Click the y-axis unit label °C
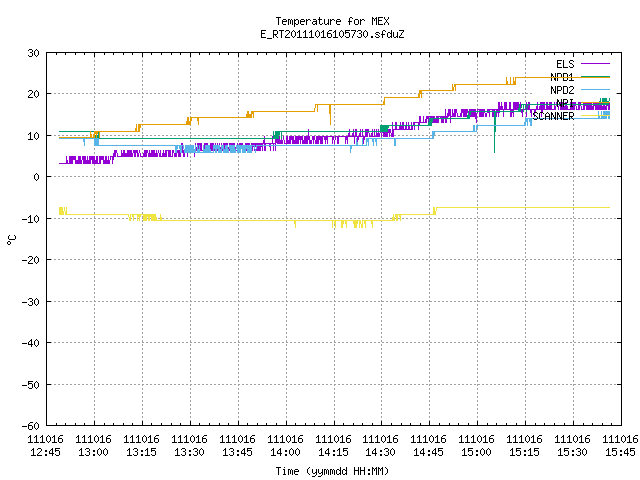 12,240
